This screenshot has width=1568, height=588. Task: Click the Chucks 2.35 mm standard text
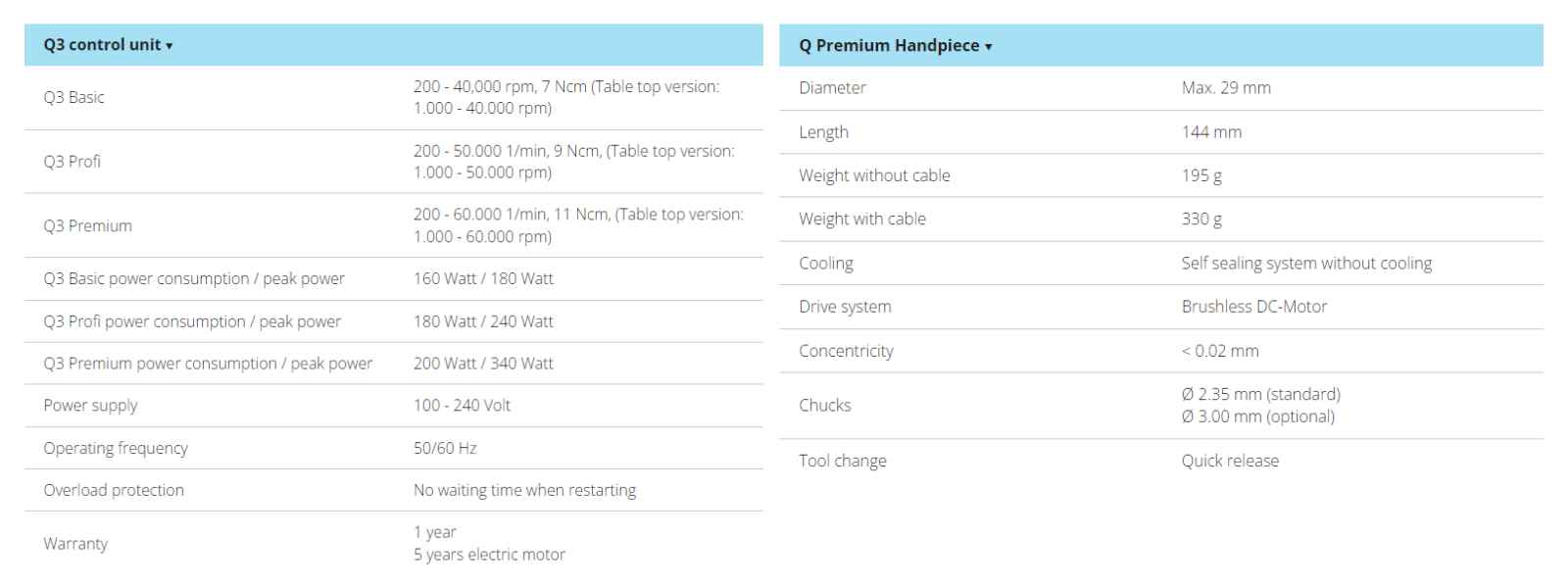pyautogui.click(x=1261, y=394)
